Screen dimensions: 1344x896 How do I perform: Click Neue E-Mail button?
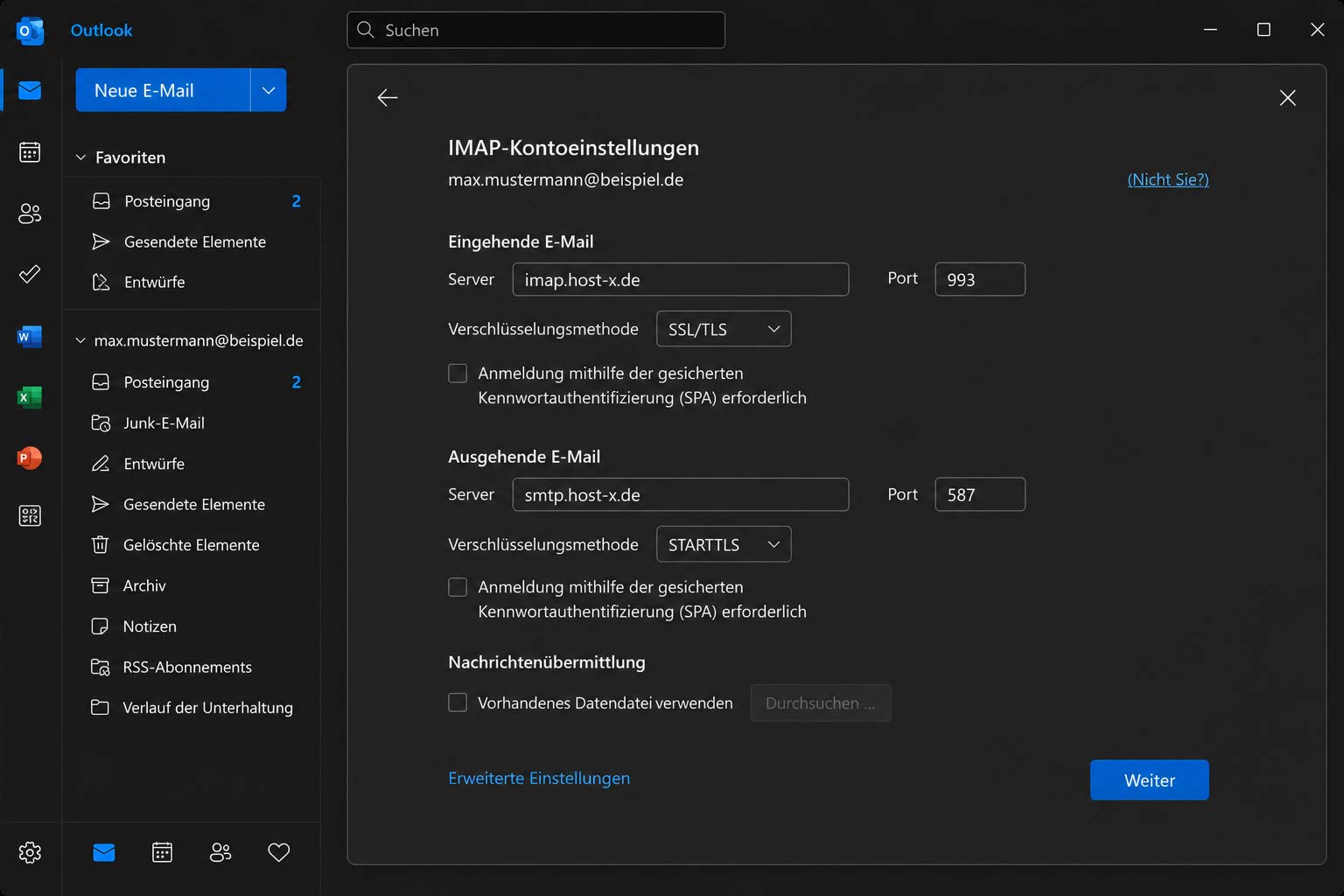[163, 90]
